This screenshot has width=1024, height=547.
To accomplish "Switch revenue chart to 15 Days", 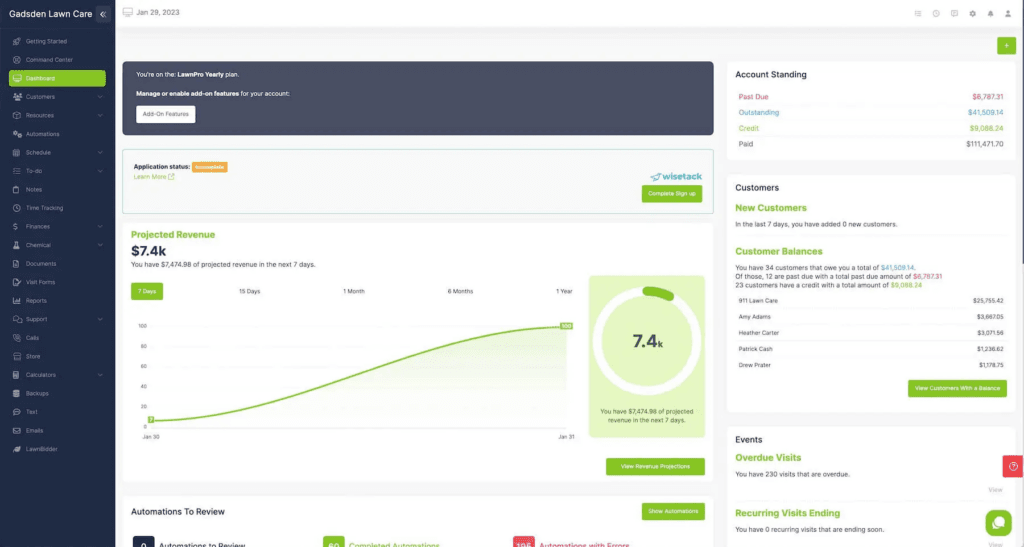I will pyautogui.click(x=249, y=291).
